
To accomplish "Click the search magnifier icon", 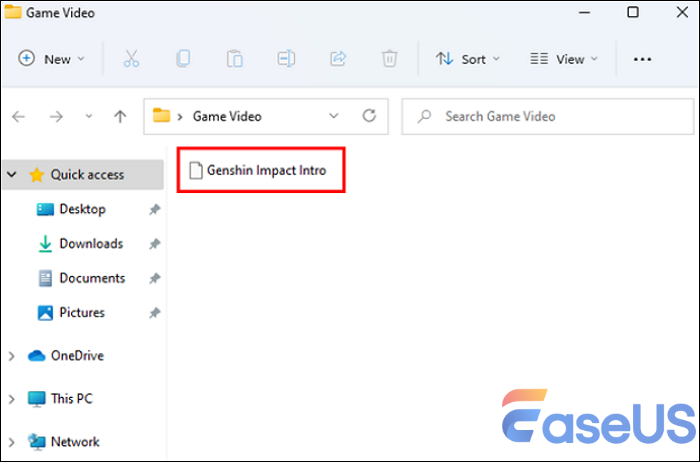I will point(424,117).
